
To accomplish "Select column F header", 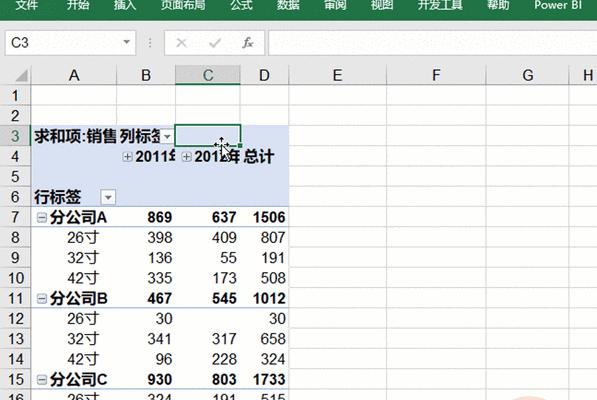I will (436, 75).
